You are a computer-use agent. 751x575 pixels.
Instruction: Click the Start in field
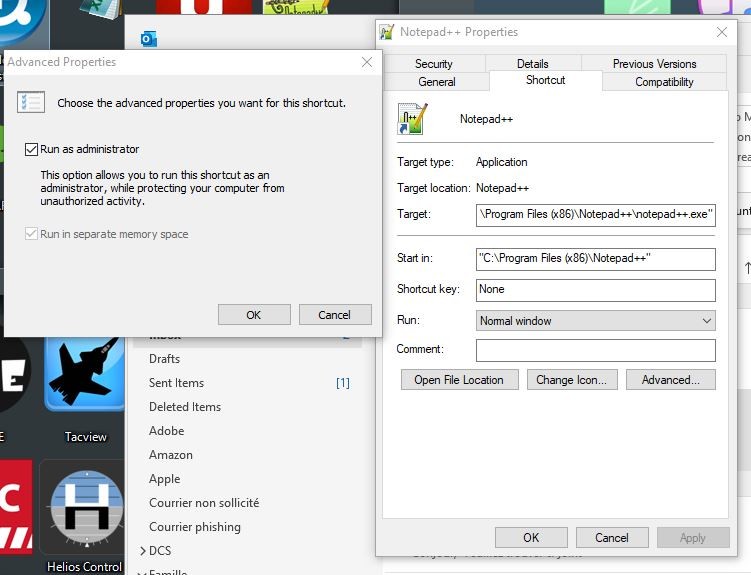tap(595, 259)
